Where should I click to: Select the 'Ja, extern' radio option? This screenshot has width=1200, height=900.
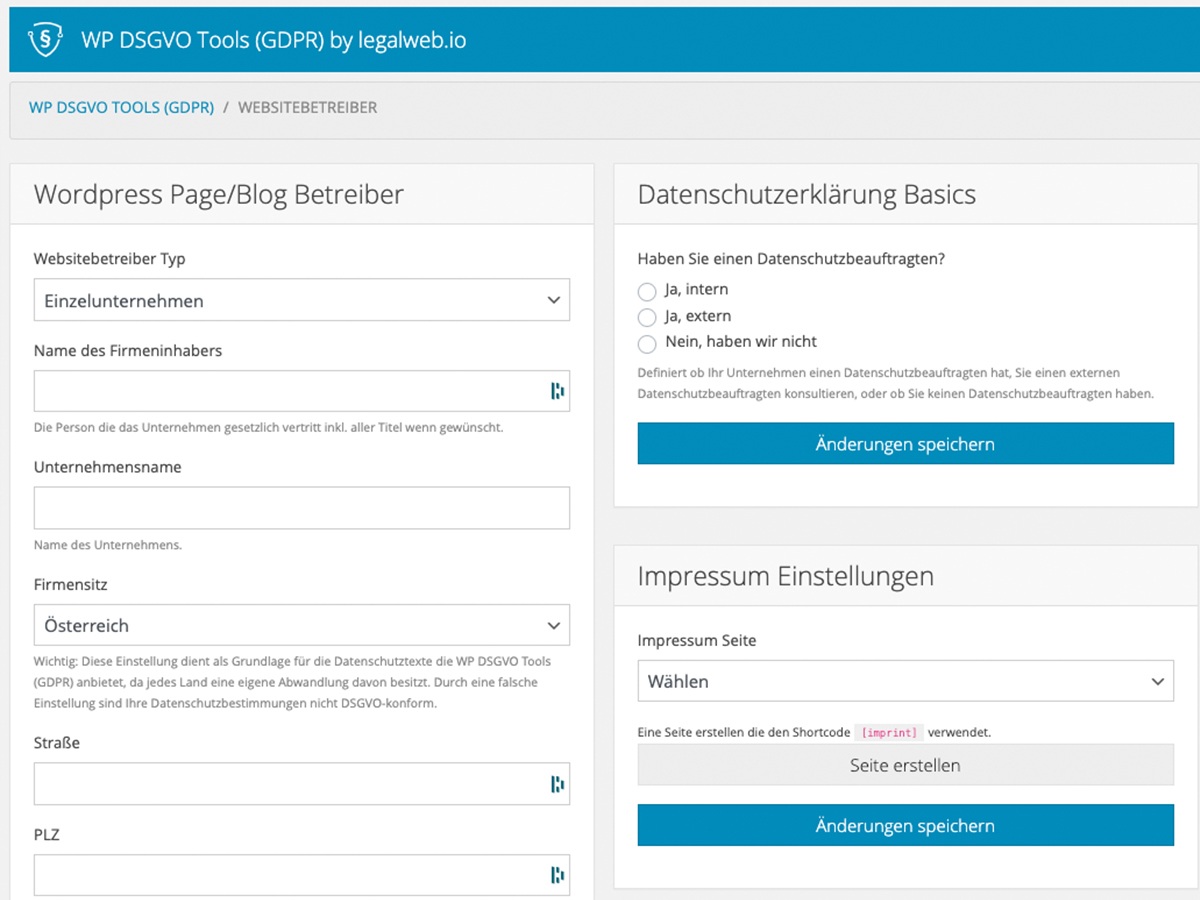647,317
